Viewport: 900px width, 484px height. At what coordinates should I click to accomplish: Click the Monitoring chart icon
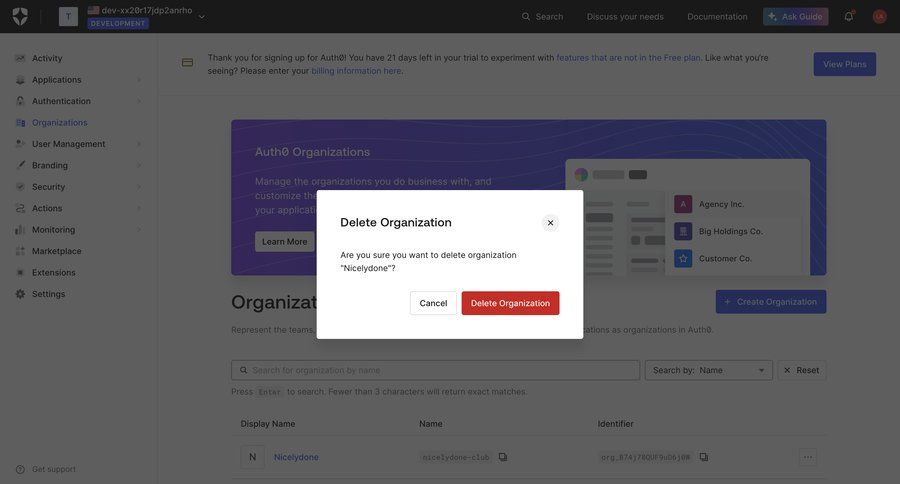point(20,230)
